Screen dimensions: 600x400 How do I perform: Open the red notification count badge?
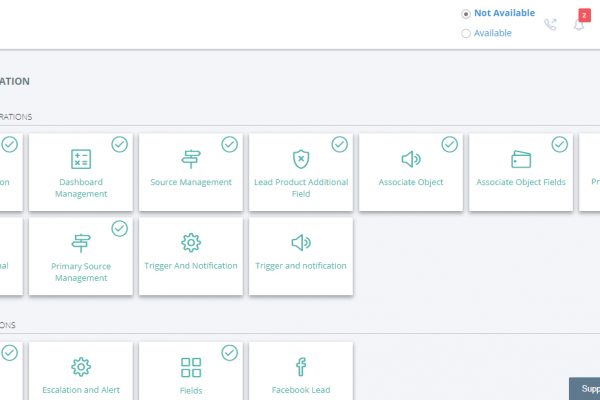click(584, 15)
